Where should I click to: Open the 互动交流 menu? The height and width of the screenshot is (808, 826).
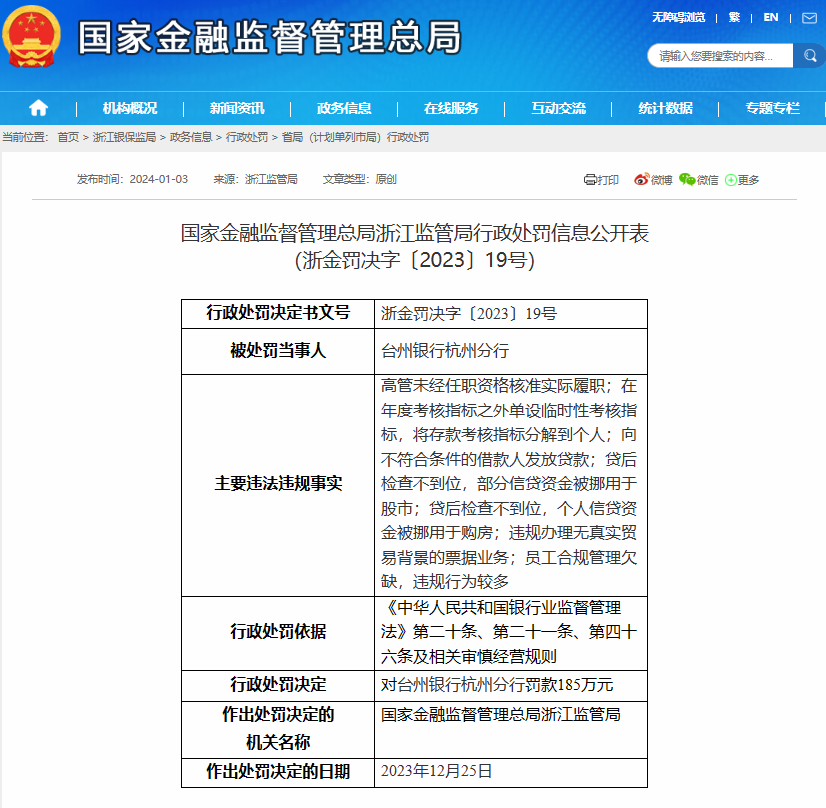click(558, 108)
